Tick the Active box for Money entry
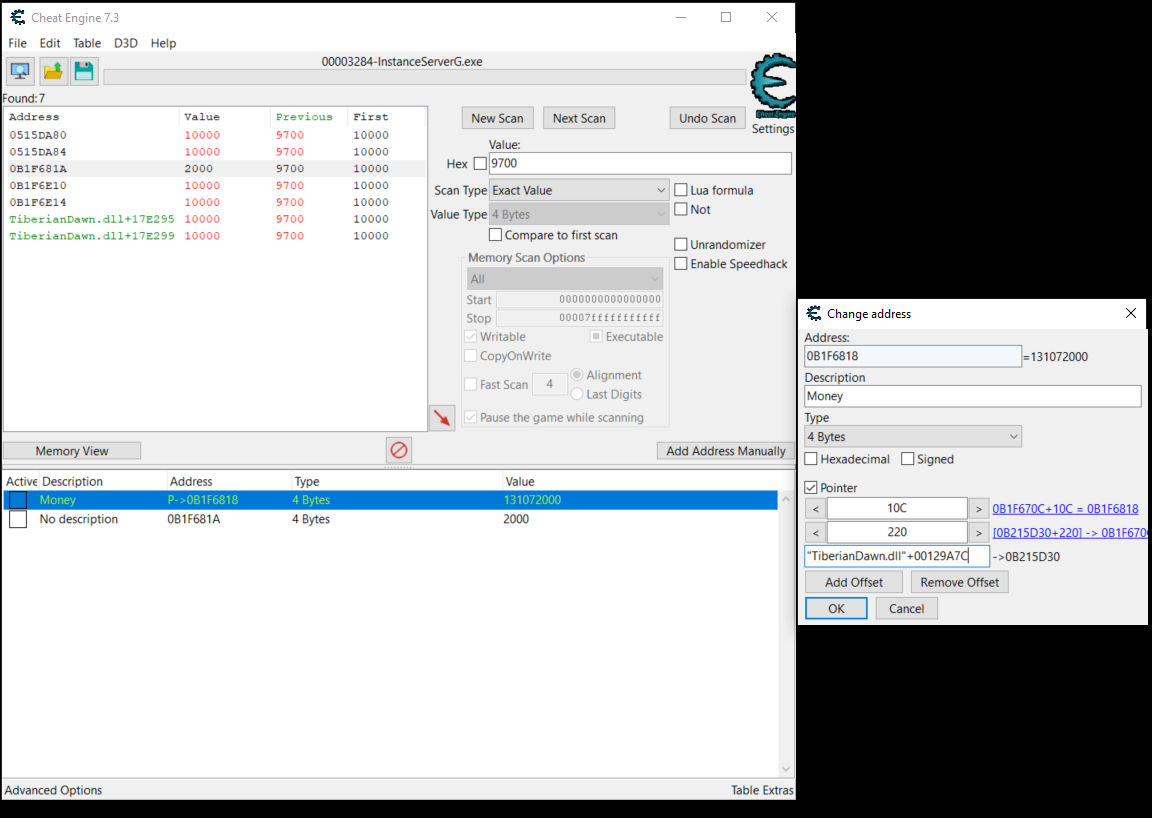 click(18, 500)
